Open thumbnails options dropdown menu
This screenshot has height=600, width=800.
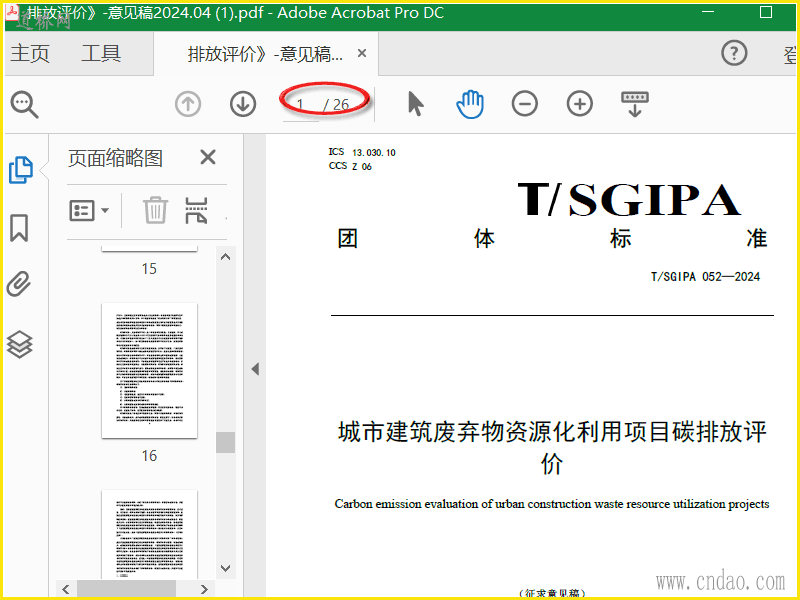(89, 210)
